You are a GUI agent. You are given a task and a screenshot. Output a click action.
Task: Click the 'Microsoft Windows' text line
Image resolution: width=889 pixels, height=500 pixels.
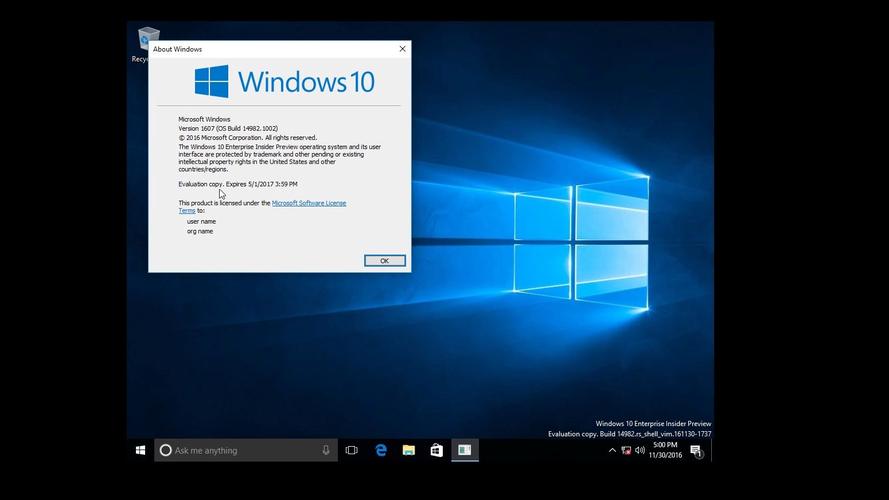(204, 120)
